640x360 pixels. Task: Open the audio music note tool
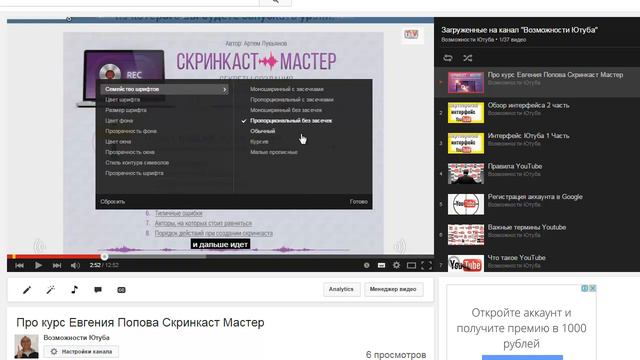coord(74,290)
